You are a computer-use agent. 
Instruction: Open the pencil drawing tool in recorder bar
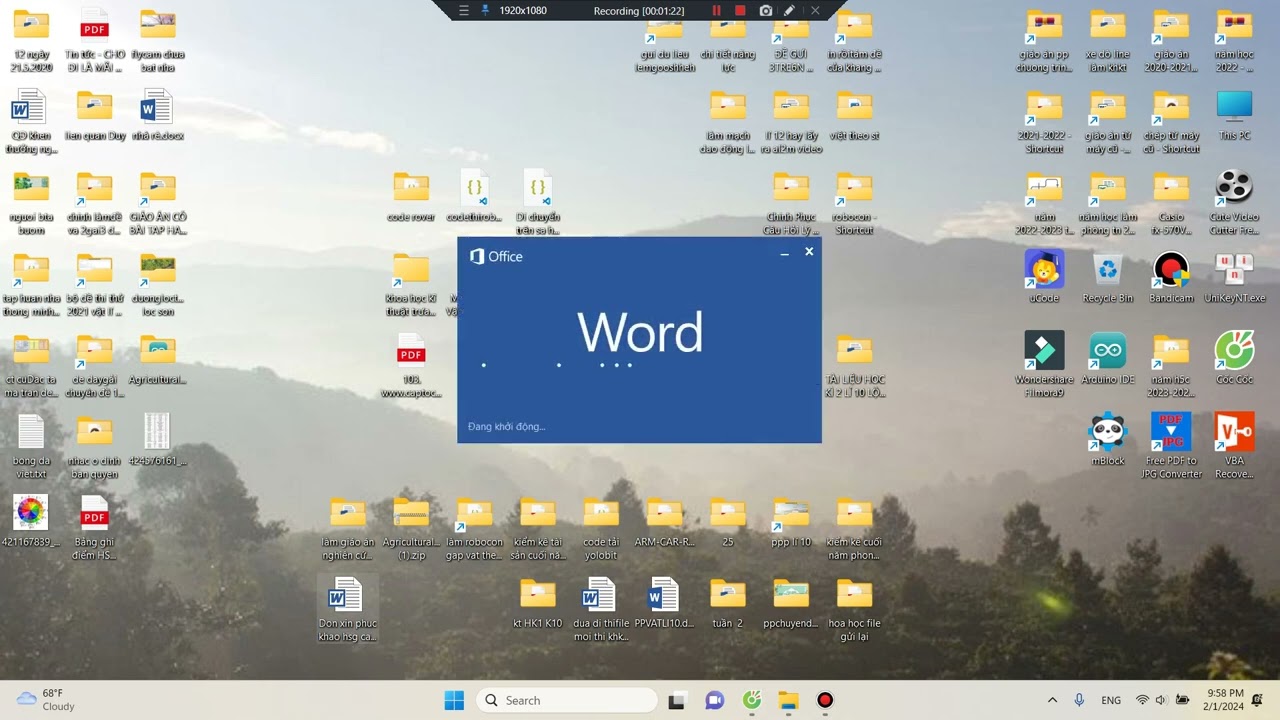click(790, 11)
